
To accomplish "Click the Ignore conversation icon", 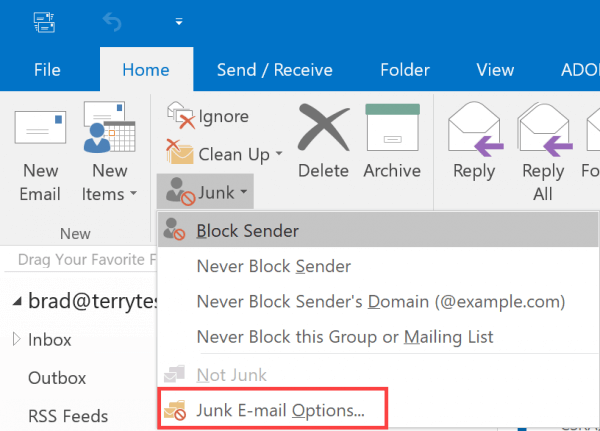I will coord(181,115).
